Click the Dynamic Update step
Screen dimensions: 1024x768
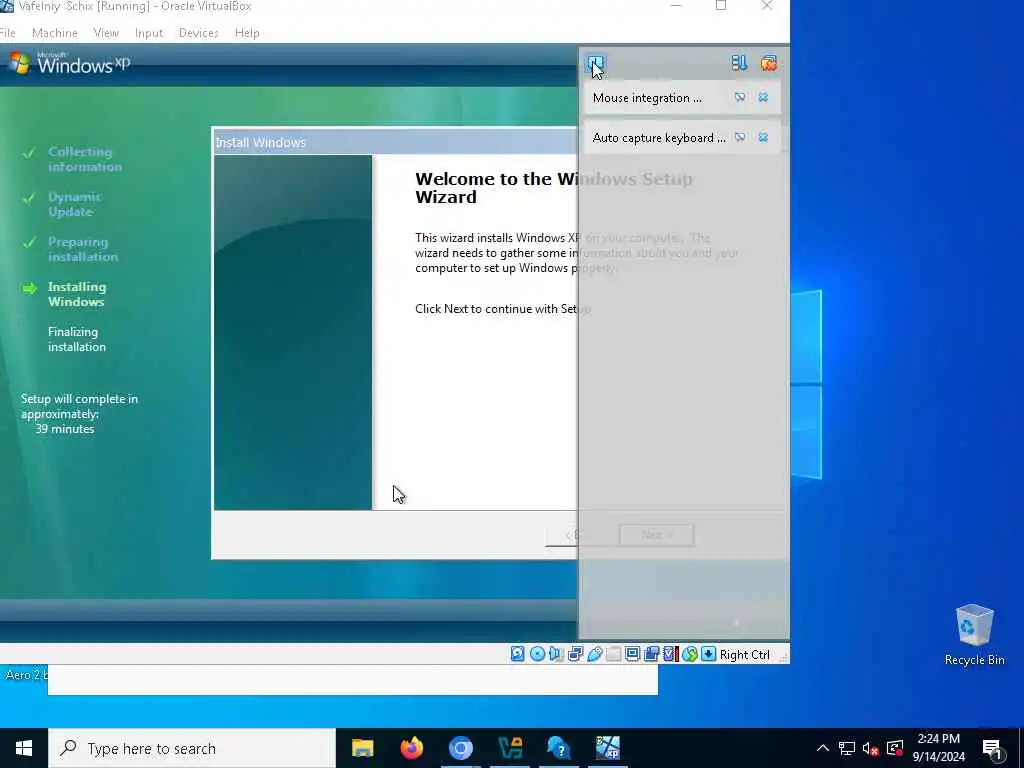74,204
